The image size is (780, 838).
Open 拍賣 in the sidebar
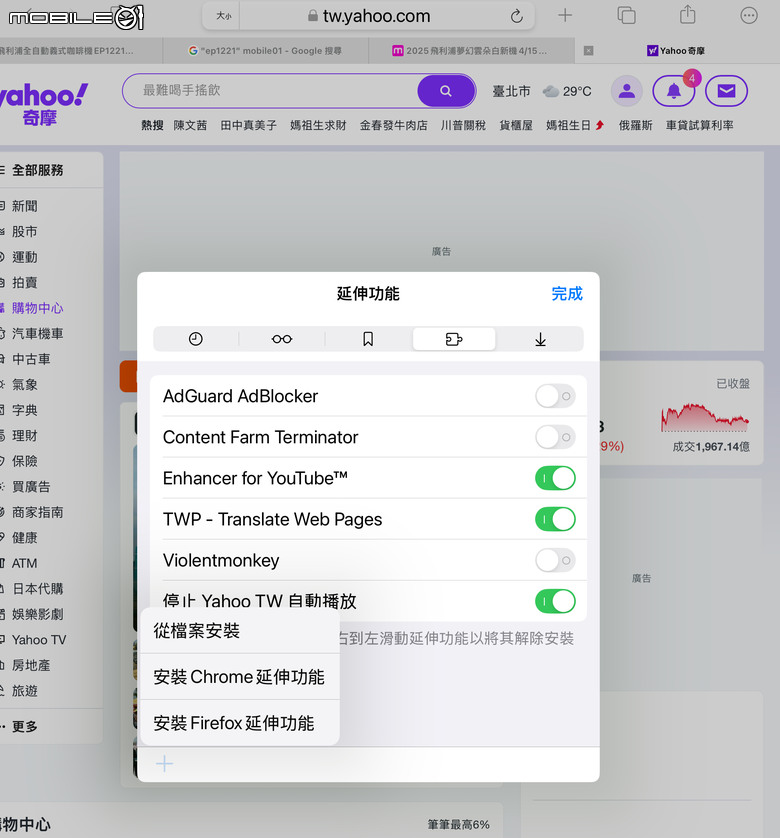click(25, 282)
